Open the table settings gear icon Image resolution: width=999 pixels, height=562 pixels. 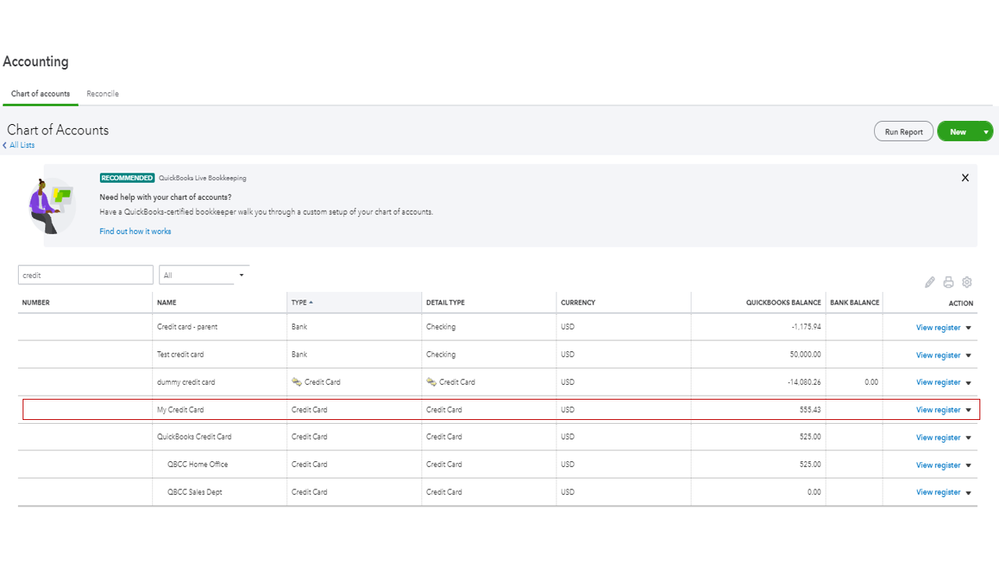pyautogui.click(x=967, y=283)
